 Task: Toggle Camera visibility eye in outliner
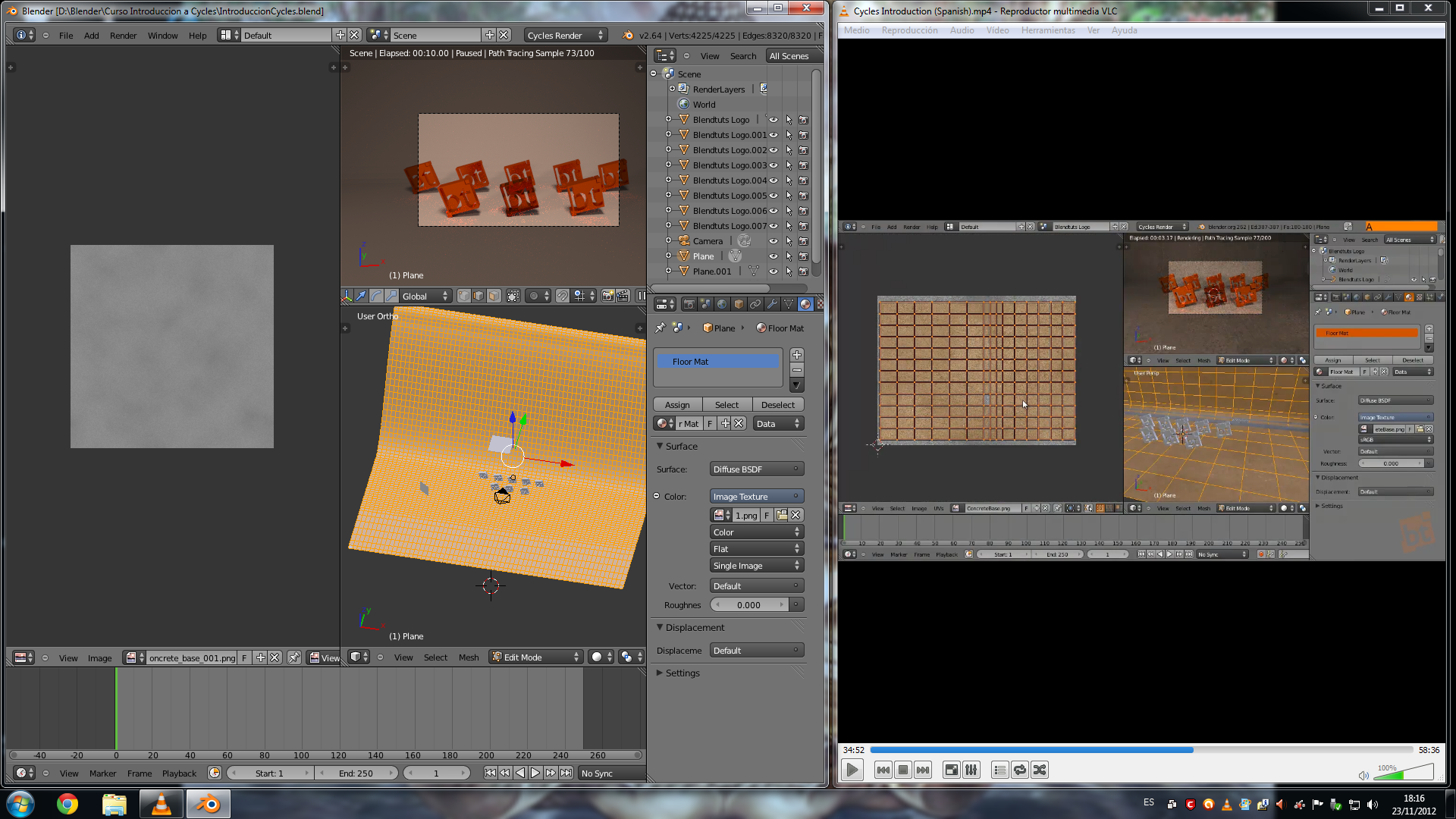(773, 241)
